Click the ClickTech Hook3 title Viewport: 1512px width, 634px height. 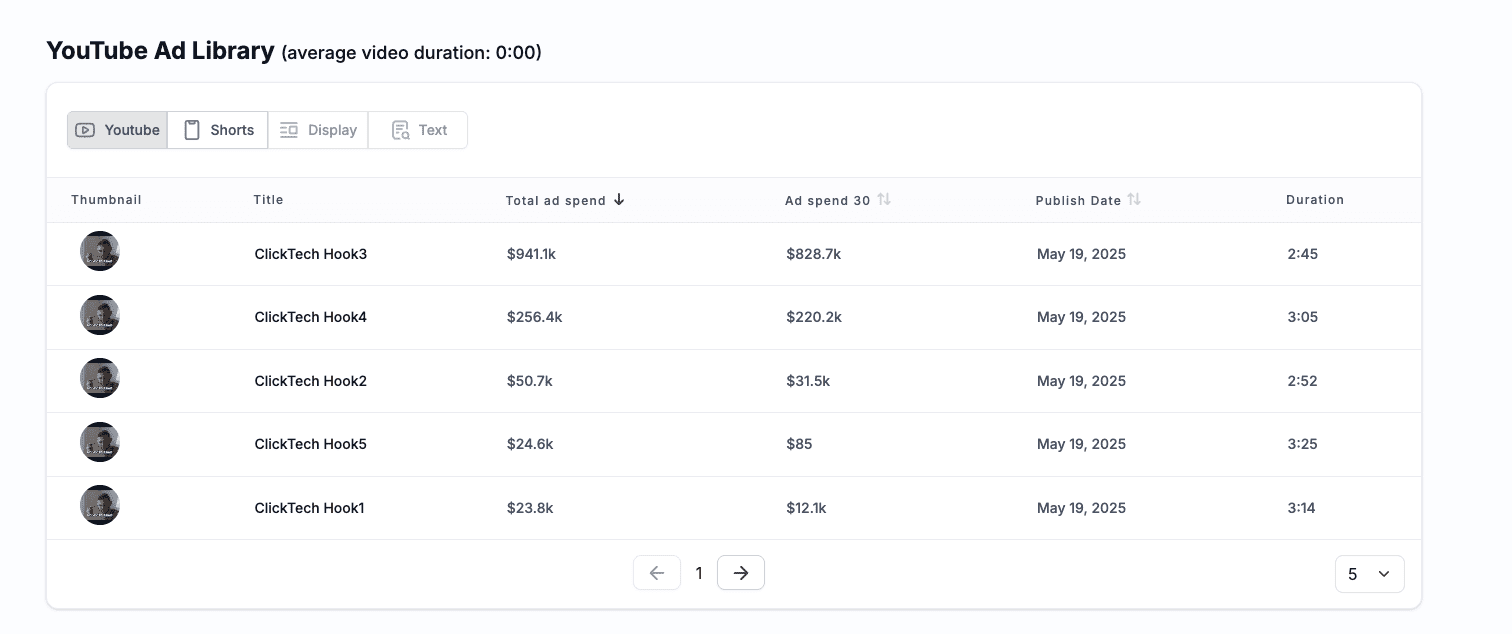(x=311, y=254)
